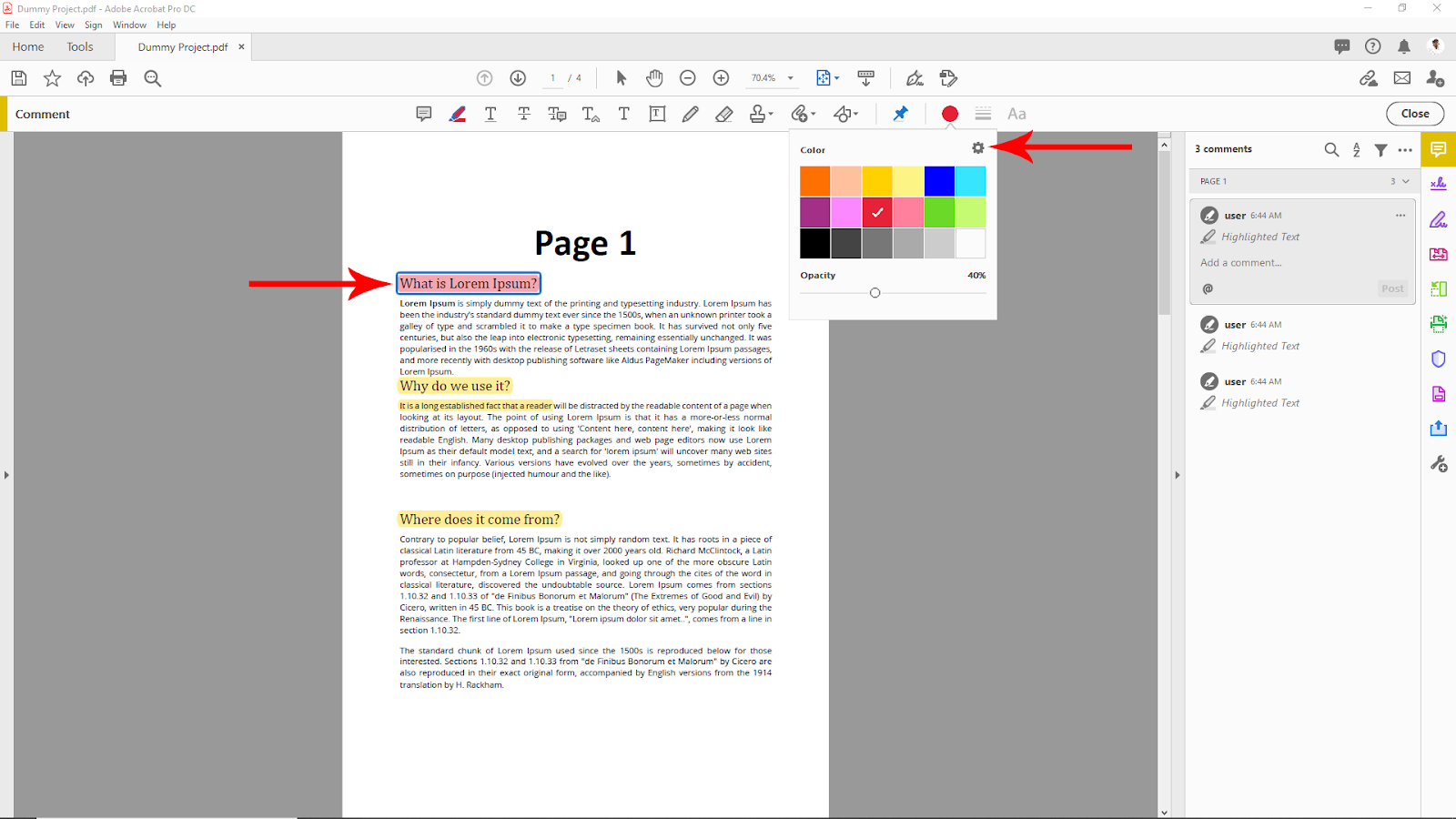This screenshot has height=819, width=1456.
Task: Select the sticky note comment tool
Action: click(x=424, y=114)
